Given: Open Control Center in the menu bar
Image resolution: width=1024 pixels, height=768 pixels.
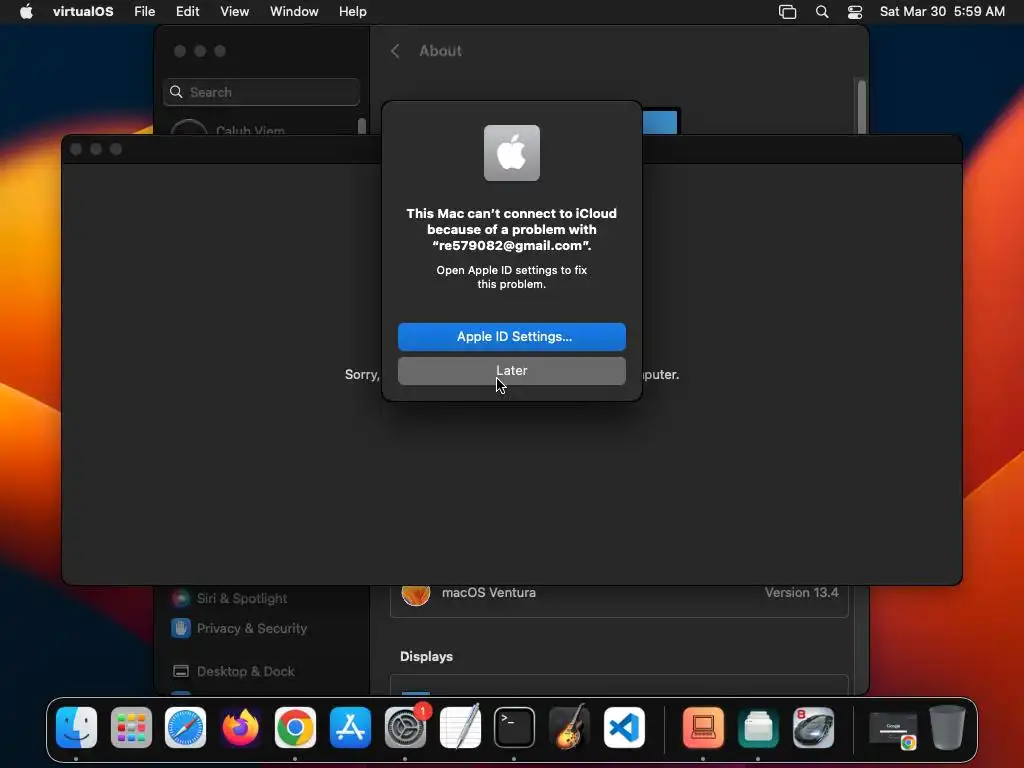Looking at the screenshot, I should (x=855, y=11).
